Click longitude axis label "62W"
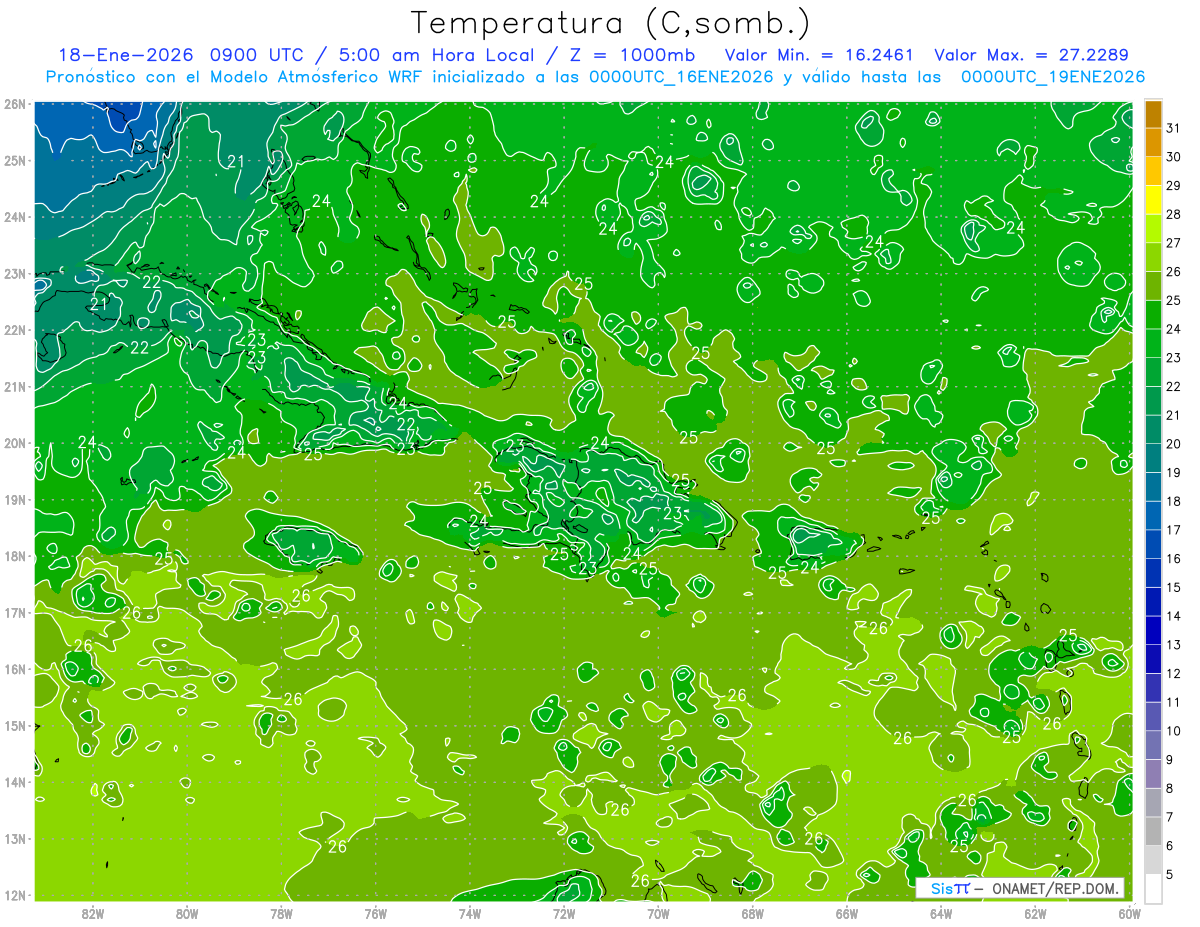This screenshot has height=927, width=1200. click(x=1035, y=914)
